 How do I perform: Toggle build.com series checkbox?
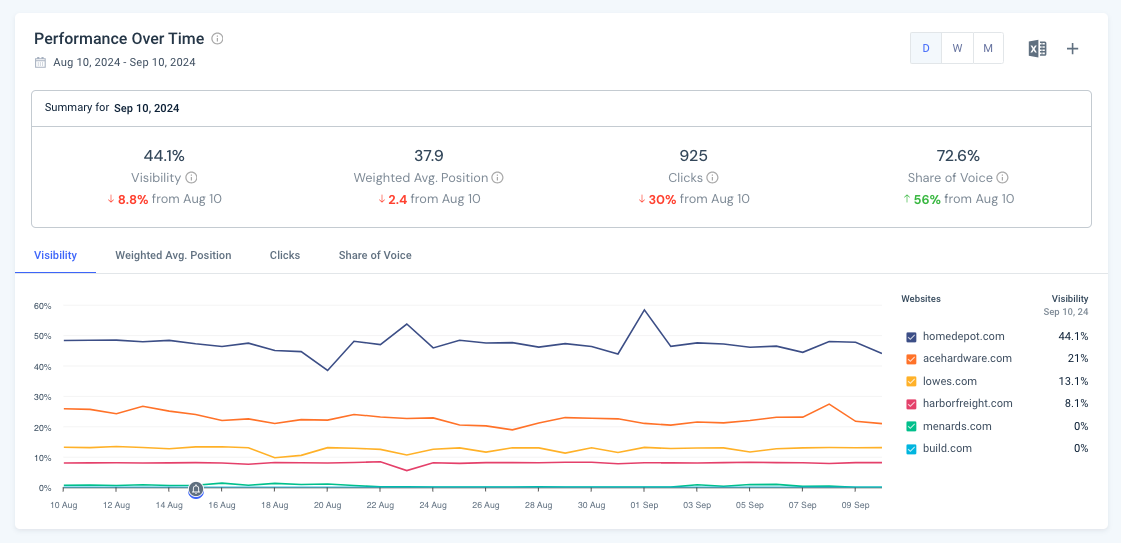coord(911,449)
